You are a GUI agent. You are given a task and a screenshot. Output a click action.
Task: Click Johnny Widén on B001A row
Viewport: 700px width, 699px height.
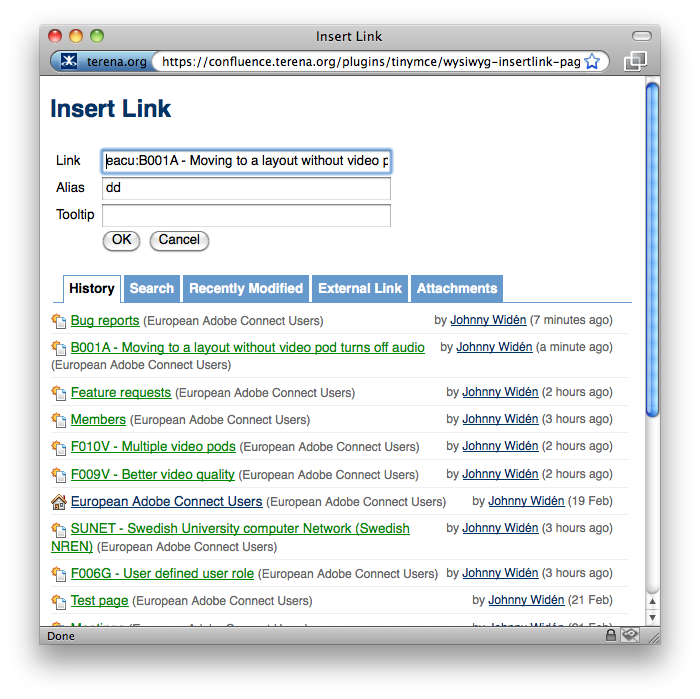[x=494, y=347]
